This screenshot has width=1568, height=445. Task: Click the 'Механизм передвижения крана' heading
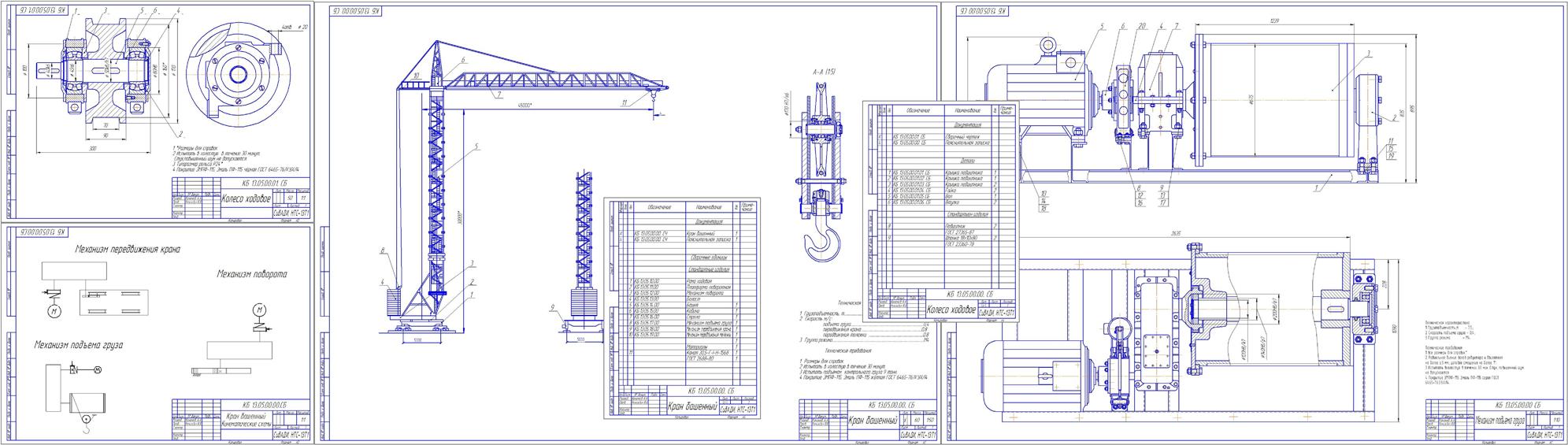128,250
